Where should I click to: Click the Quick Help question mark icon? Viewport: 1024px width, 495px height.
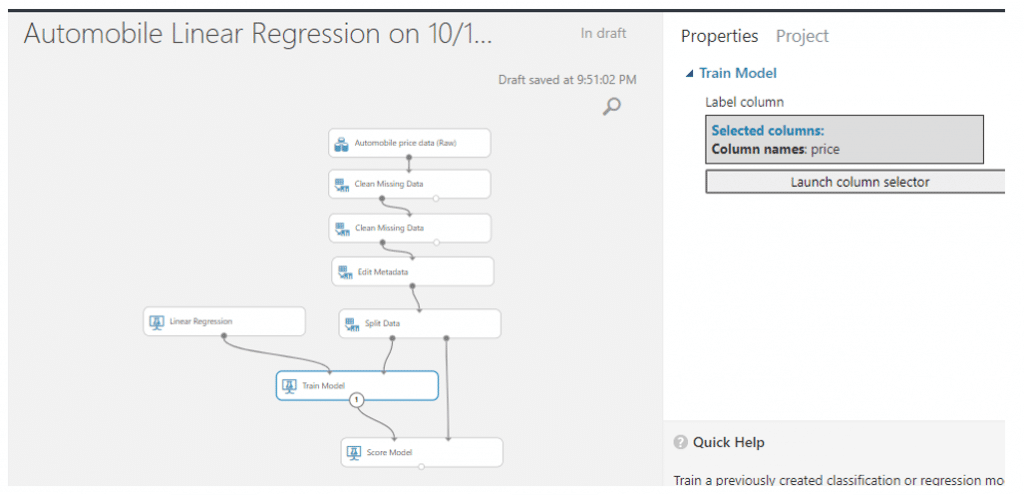680,443
